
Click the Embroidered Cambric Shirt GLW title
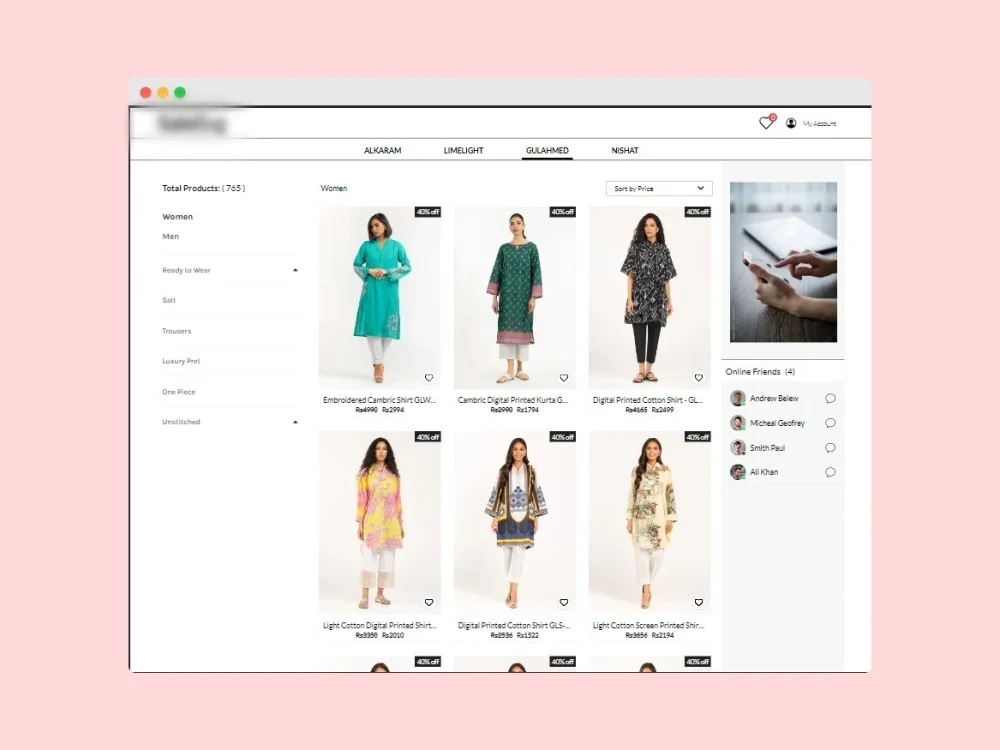coord(379,400)
